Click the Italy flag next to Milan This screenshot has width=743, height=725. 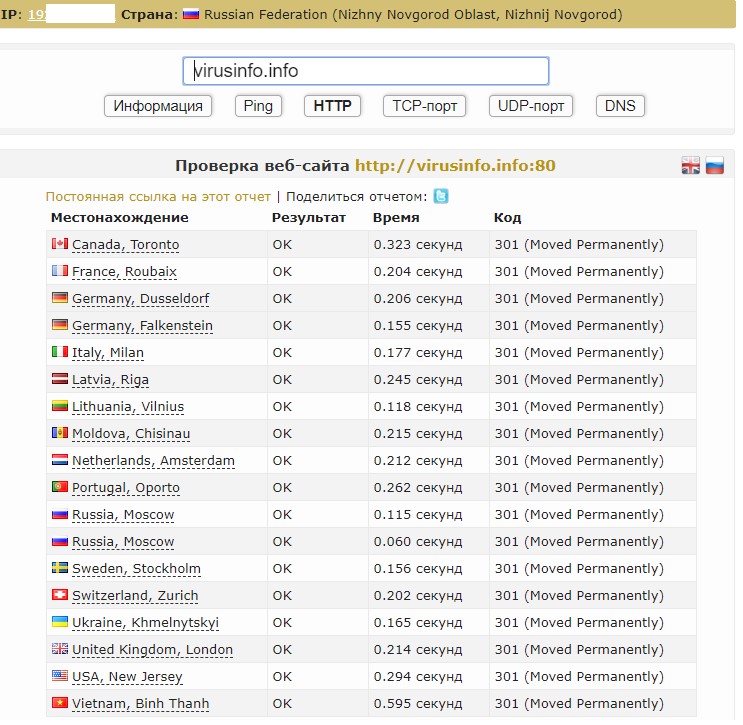pyautogui.click(x=60, y=352)
